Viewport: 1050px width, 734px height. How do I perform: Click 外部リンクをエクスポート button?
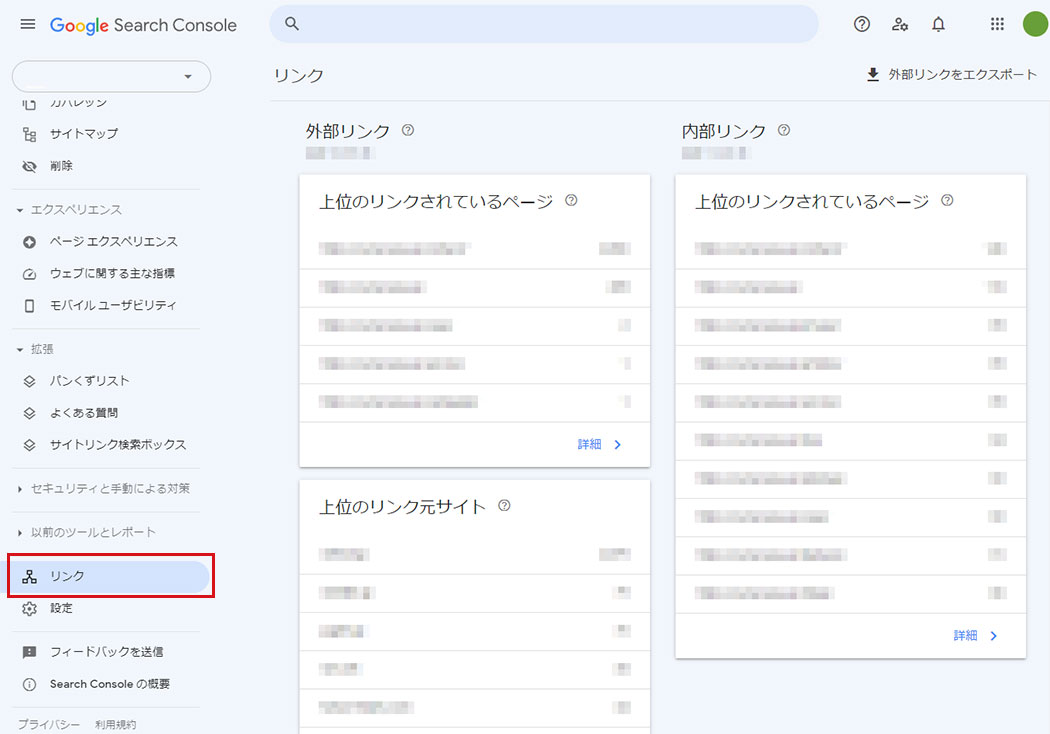951,75
